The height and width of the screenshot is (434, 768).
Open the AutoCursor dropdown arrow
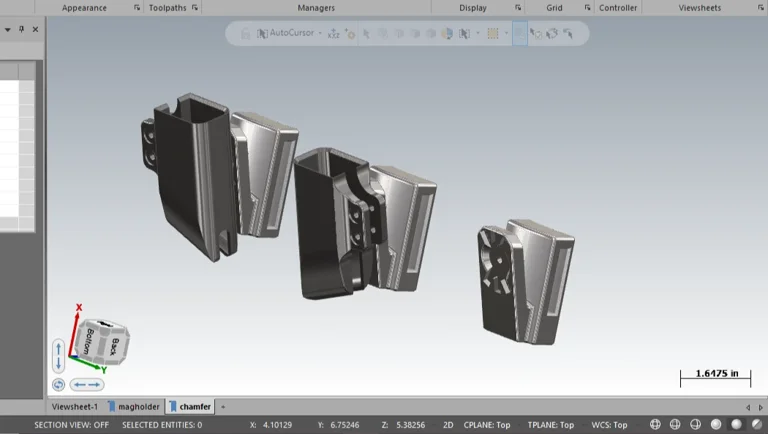click(x=320, y=33)
